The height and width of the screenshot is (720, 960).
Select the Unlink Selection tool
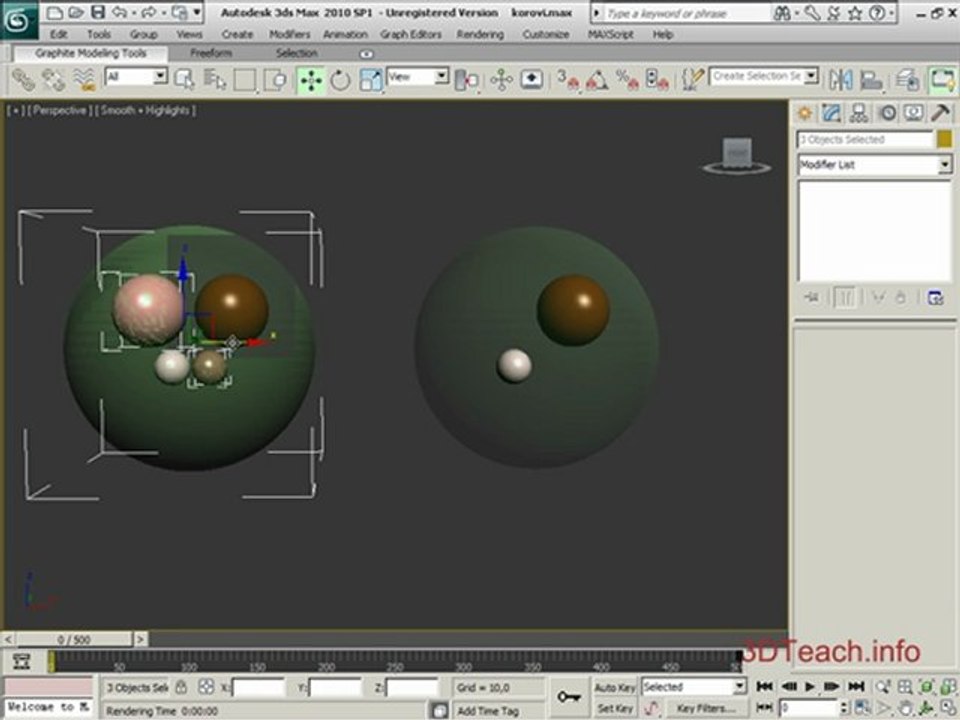coord(53,80)
